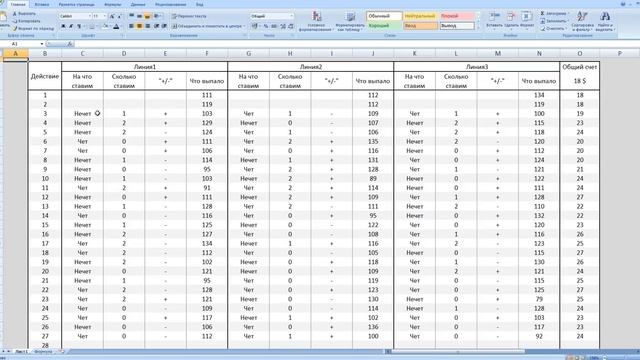Click the Автосумма sigma icon
The height and width of the screenshot is (360, 640).
tap(542, 13)
